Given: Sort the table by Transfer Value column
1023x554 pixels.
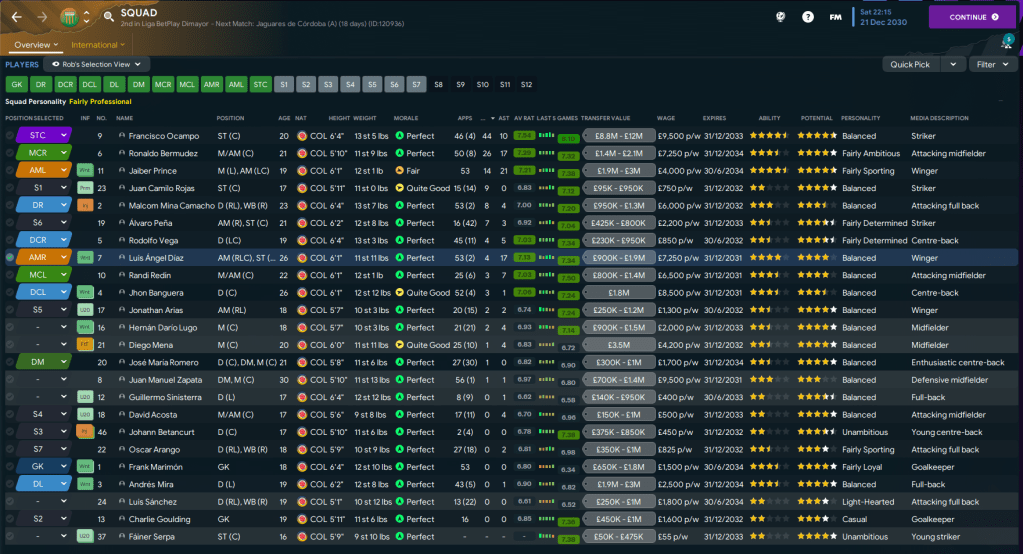Looking at the screenshot, I should [605, 118].
